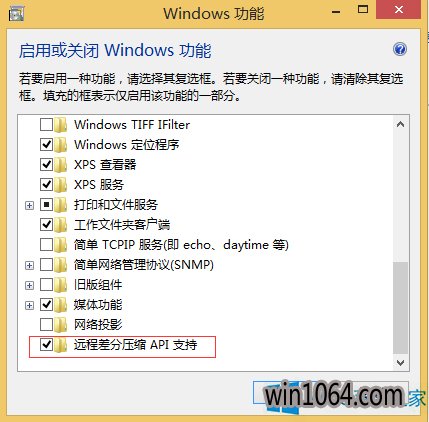Click the Windows Features title bar icon
The image size is (429, 422).
(x=16, y=14)
